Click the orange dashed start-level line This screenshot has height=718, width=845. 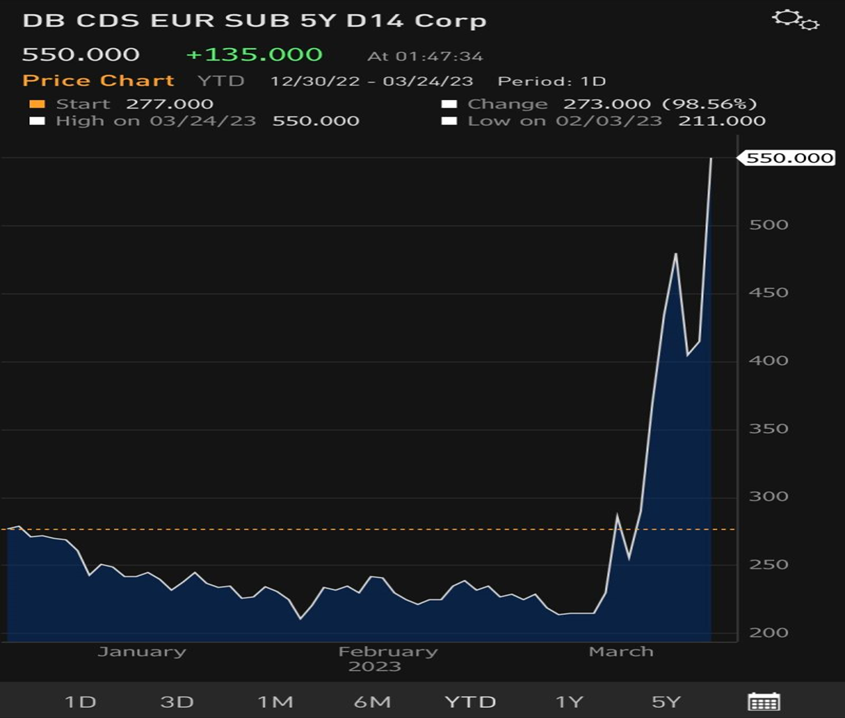368,529
